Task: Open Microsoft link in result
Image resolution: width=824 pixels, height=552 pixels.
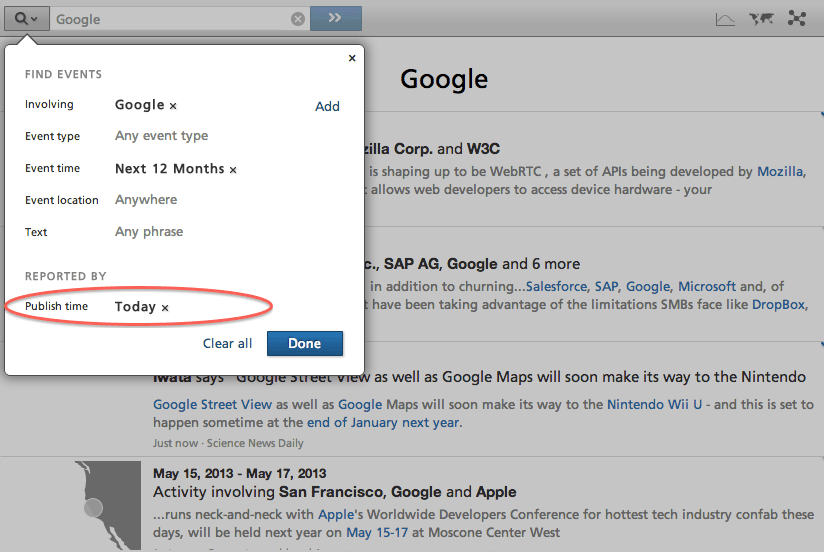Action: click(707, 287)
